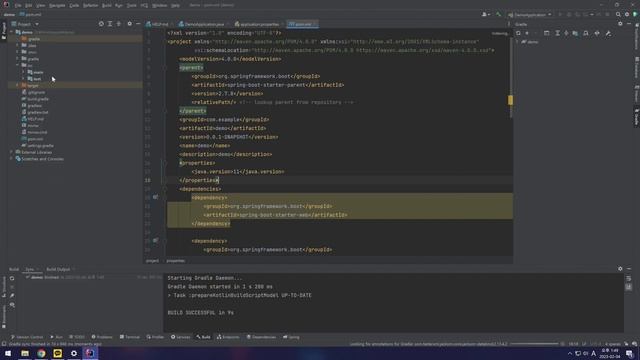640x360 pixels.
Task: Expand External Libraries node
Action: (11, 152)
